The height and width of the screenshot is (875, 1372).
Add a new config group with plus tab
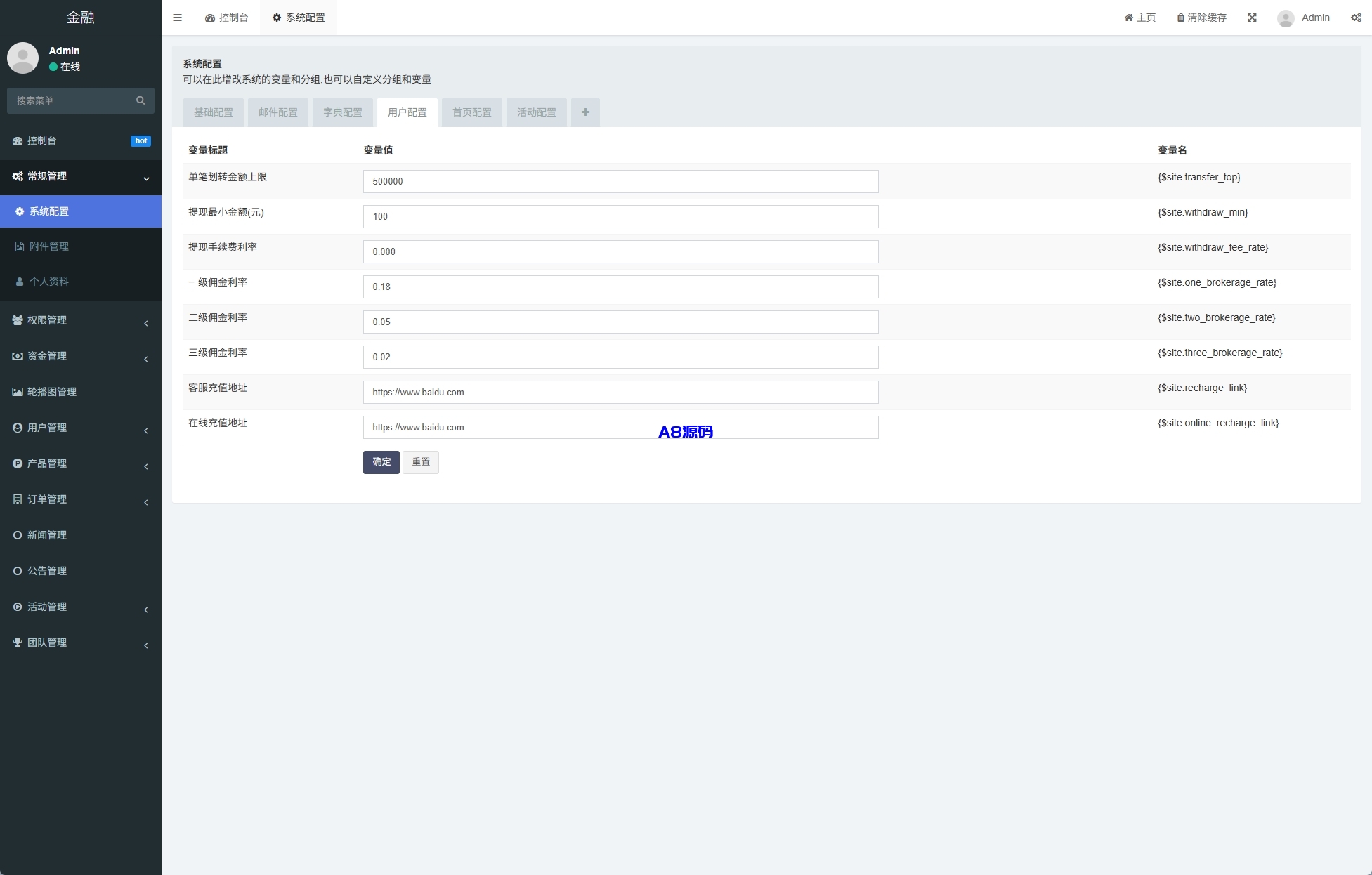[585, 112]
